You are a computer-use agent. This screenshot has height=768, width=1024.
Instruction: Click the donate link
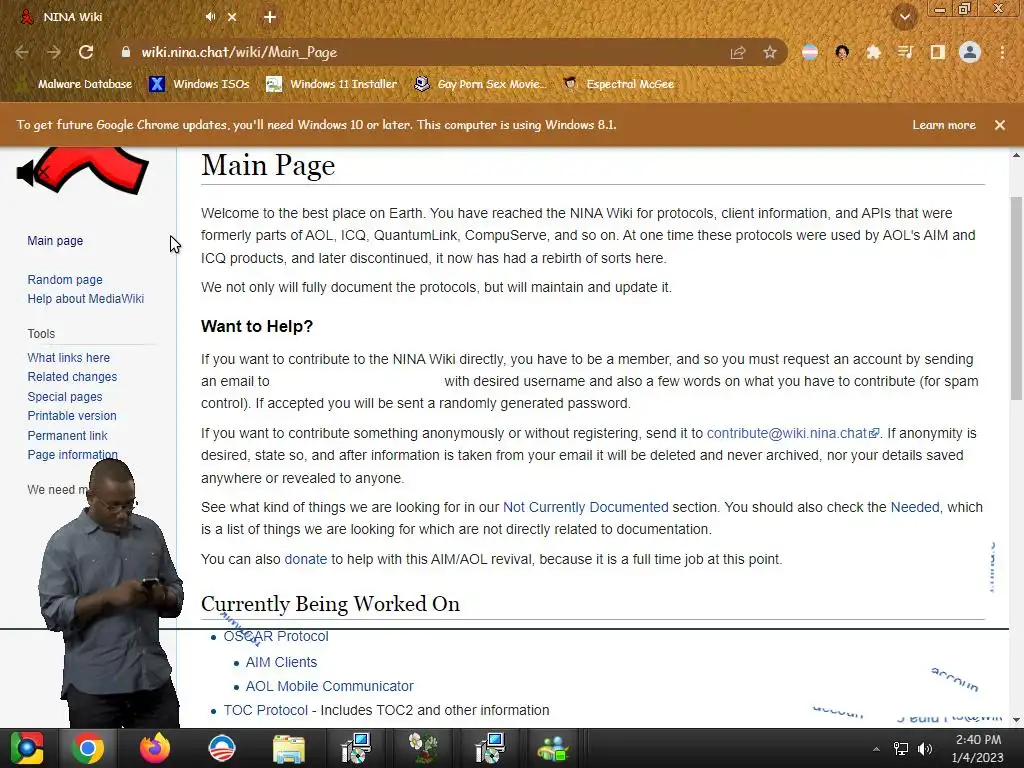[306, 559]
